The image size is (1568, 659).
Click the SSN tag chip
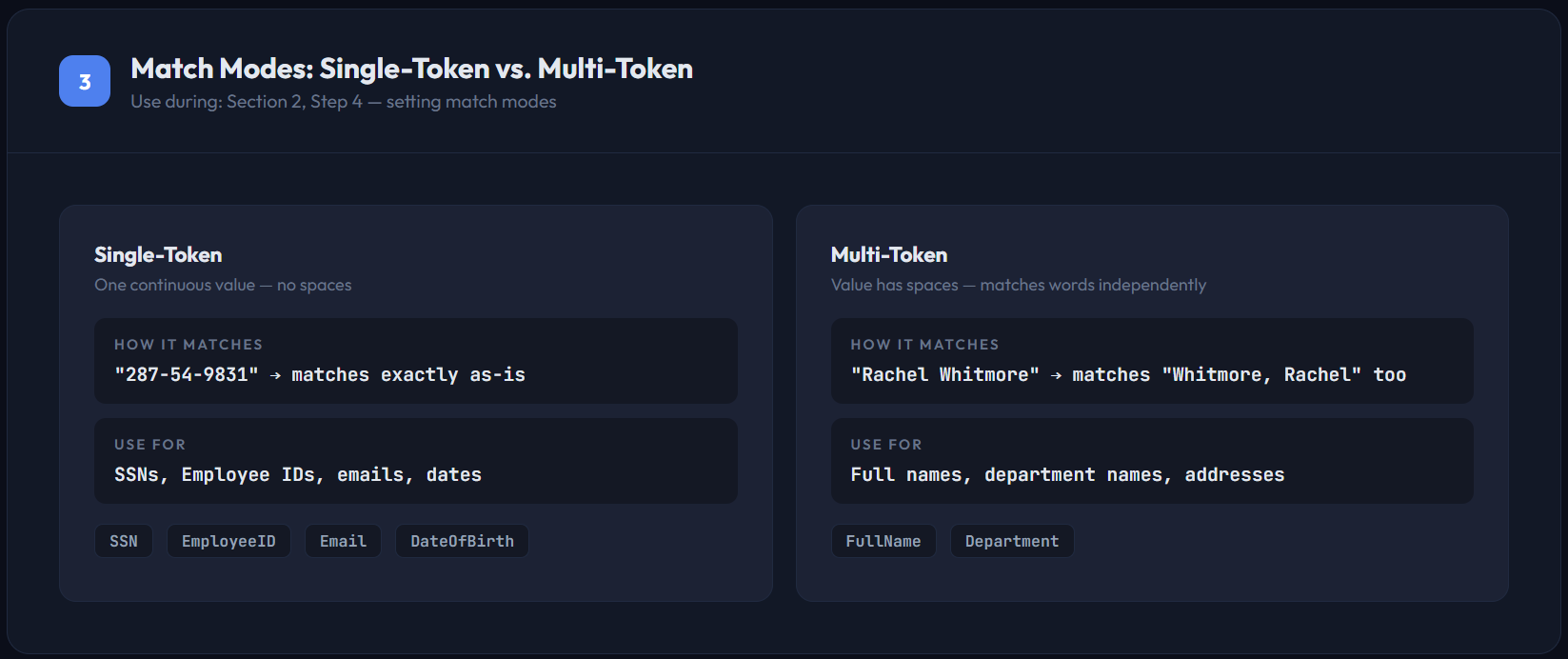click(x=124, y=541)
